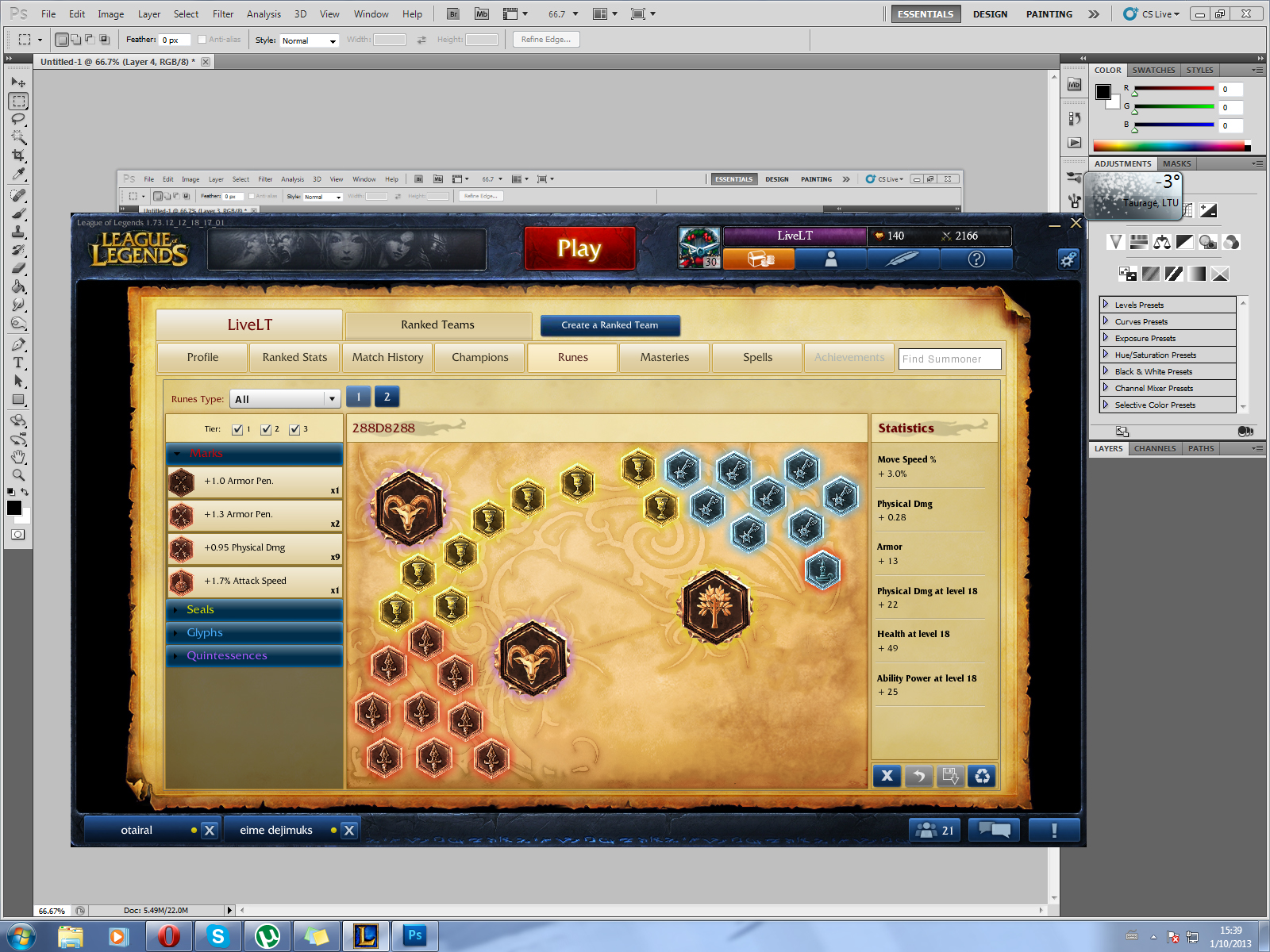Viewport: 1270px width, 952px height.
Task: Select the Crop tool
Action: tap(18, 155)
